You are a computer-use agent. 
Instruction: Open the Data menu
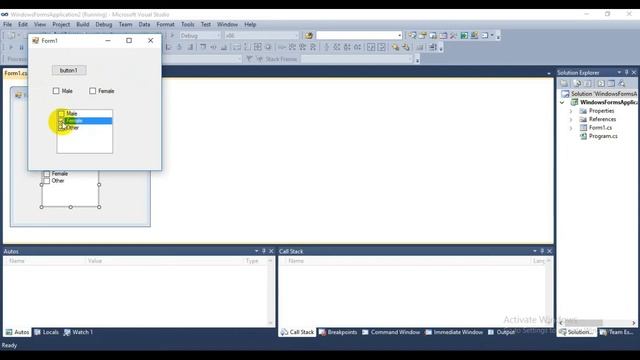click(144, 24)
